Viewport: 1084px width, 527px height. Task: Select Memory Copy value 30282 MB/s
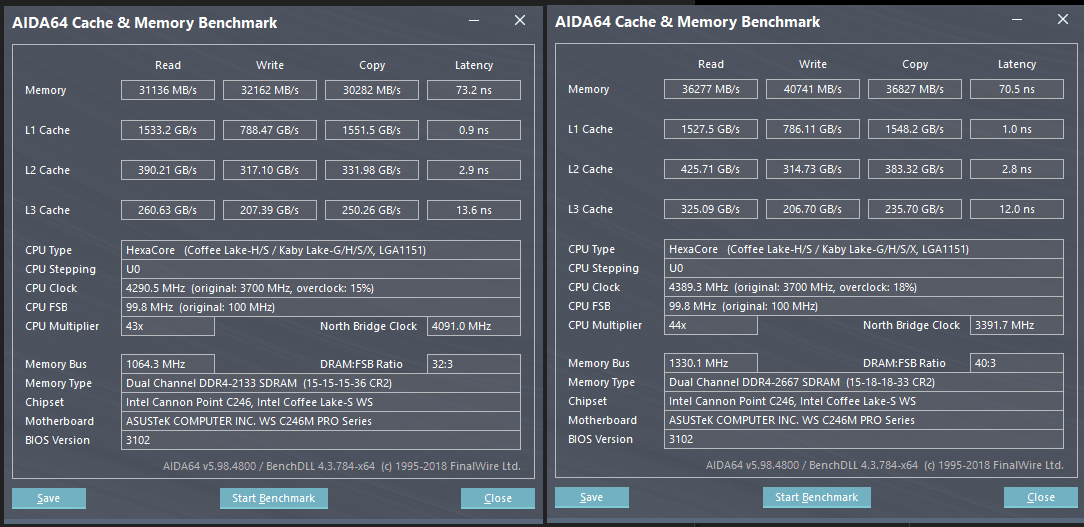pos(372,90)
